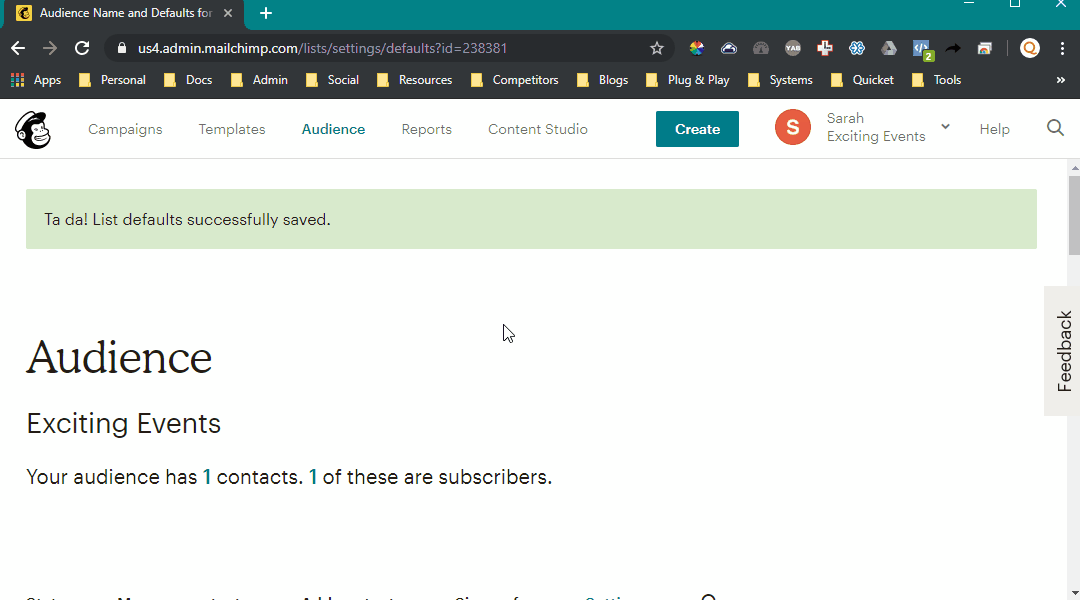
Task: View site info via the padlock icon
Action: click(122, 48)
